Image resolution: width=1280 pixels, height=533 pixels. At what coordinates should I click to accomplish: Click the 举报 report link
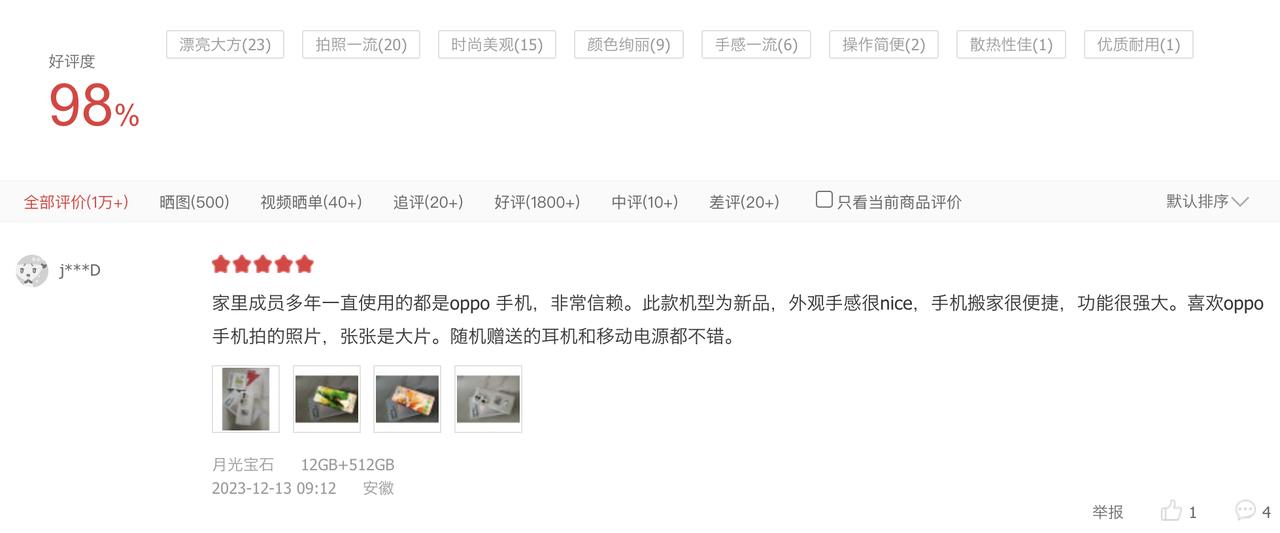1107,512
